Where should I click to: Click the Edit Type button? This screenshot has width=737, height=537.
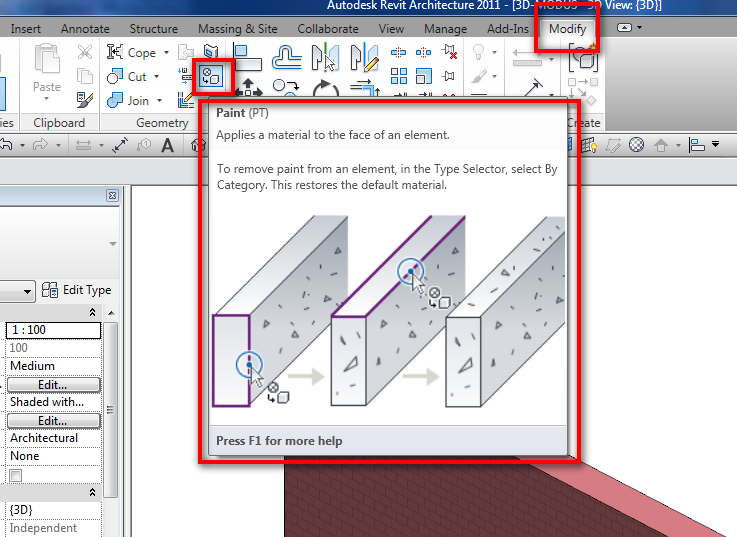pos(77,290)
